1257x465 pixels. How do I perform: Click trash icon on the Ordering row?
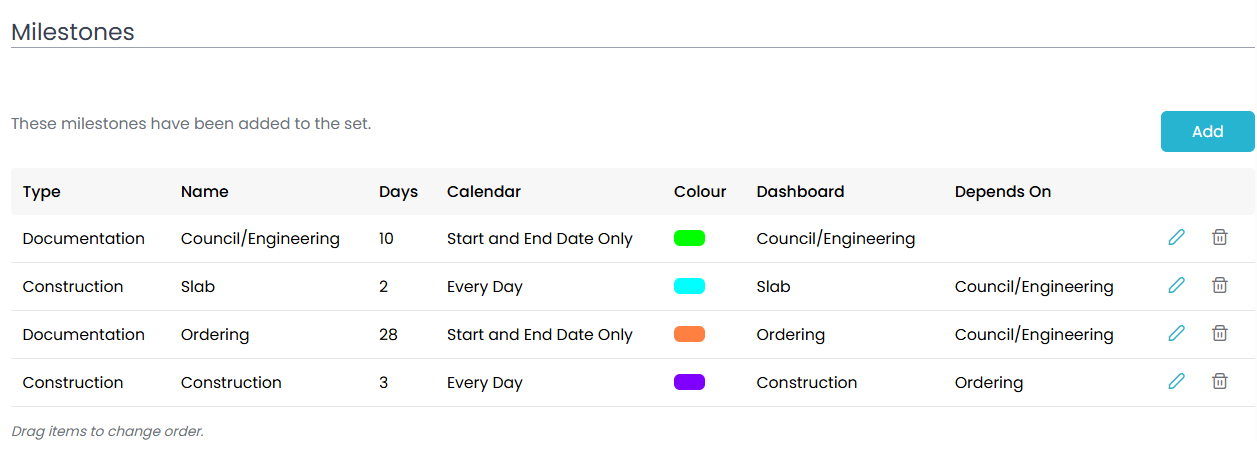click(1219, 333)
